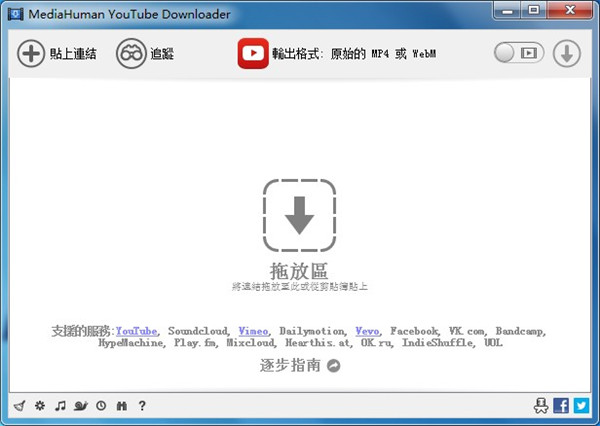Click the MediaHuman mascot icon
600x426 pixels.
point(541,406)
